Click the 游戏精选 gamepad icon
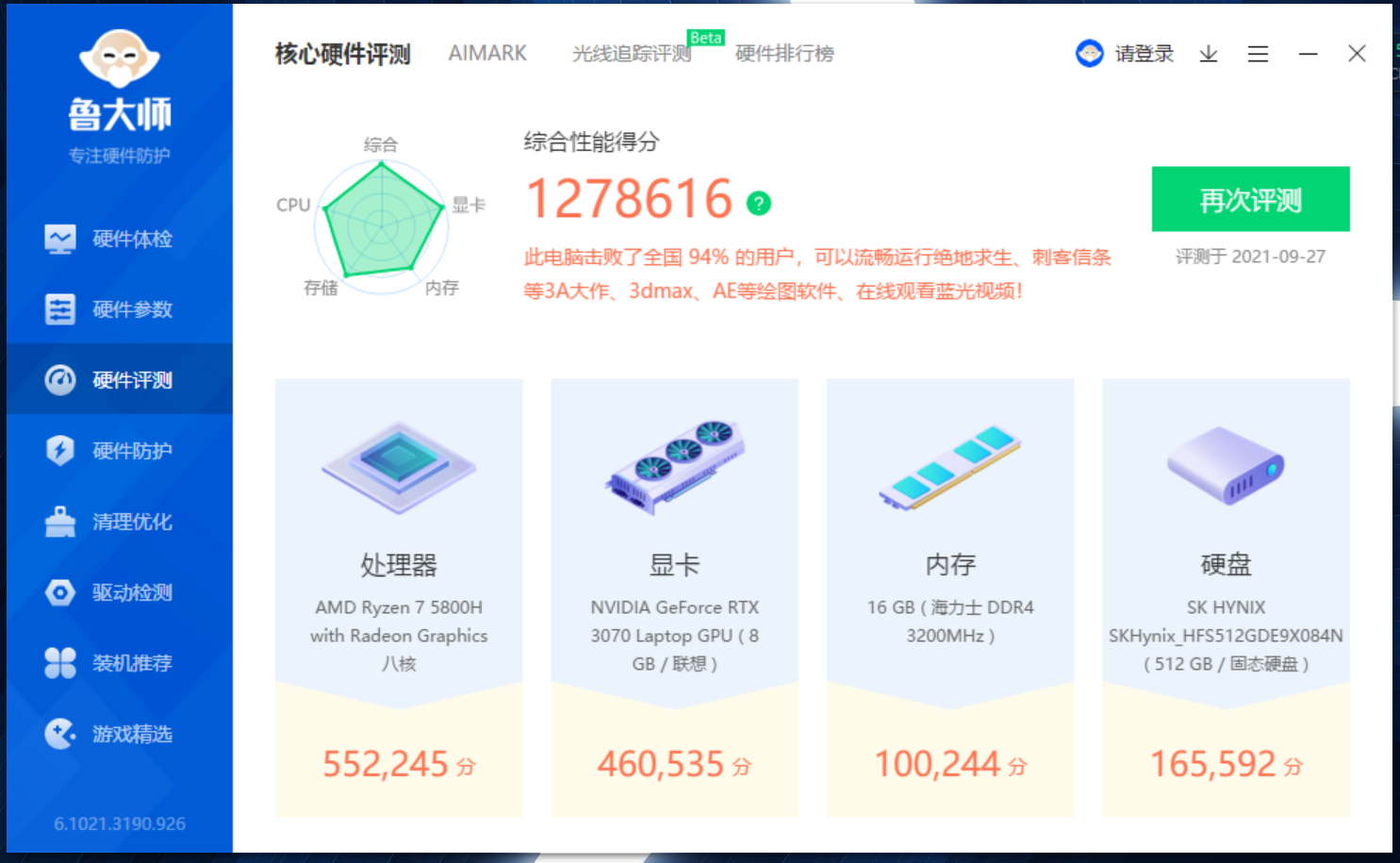Viewport: 1400px width, 863px height. point(60,734)
